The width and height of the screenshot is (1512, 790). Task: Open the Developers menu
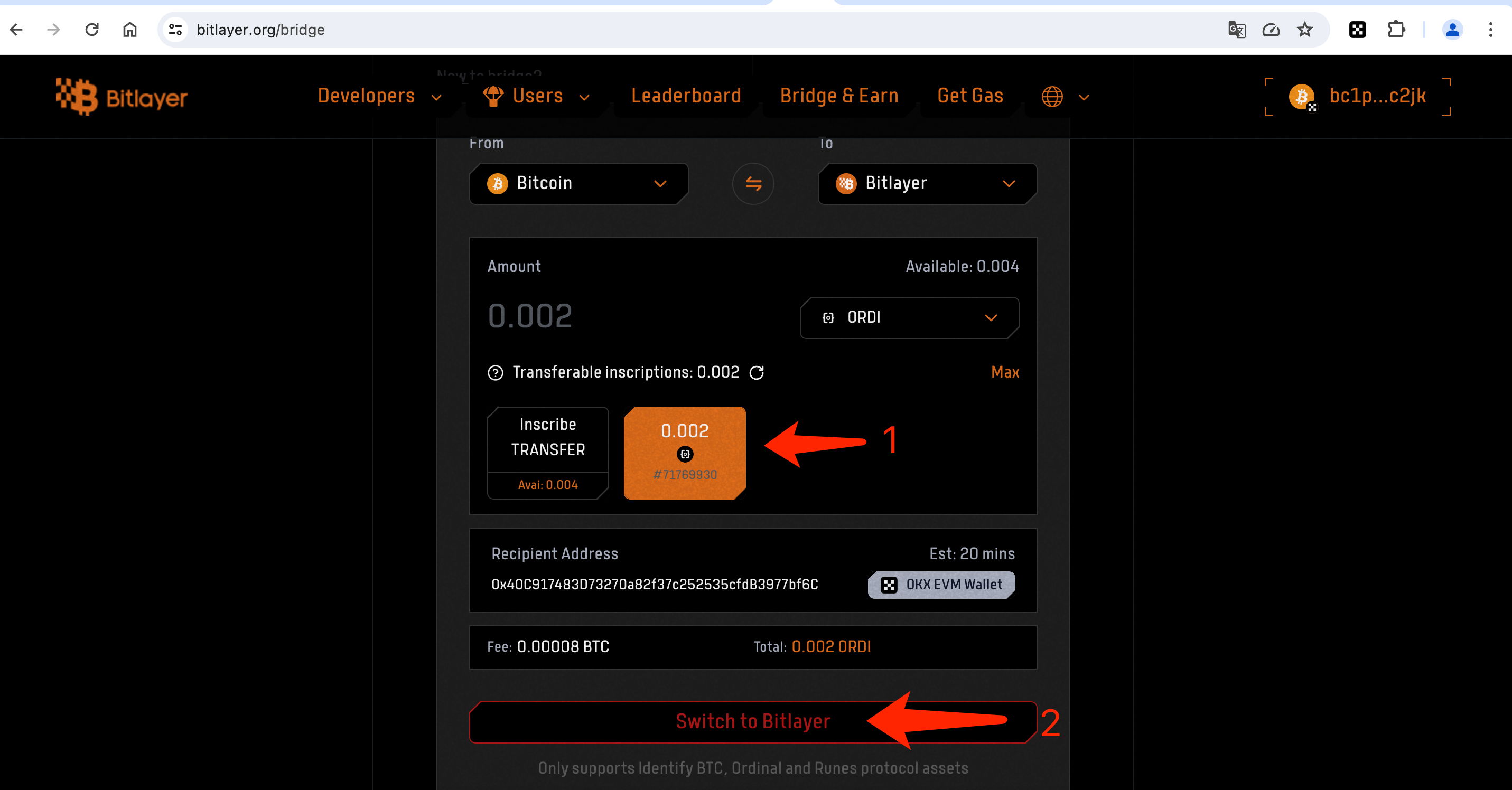coord(379,96)
